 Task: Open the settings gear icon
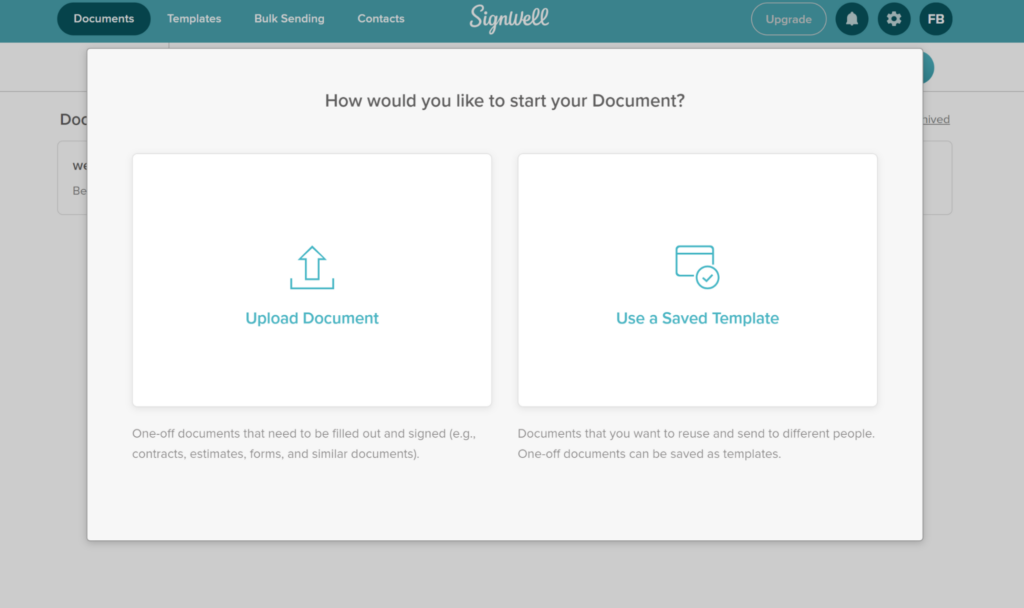[x=893, y=19]
